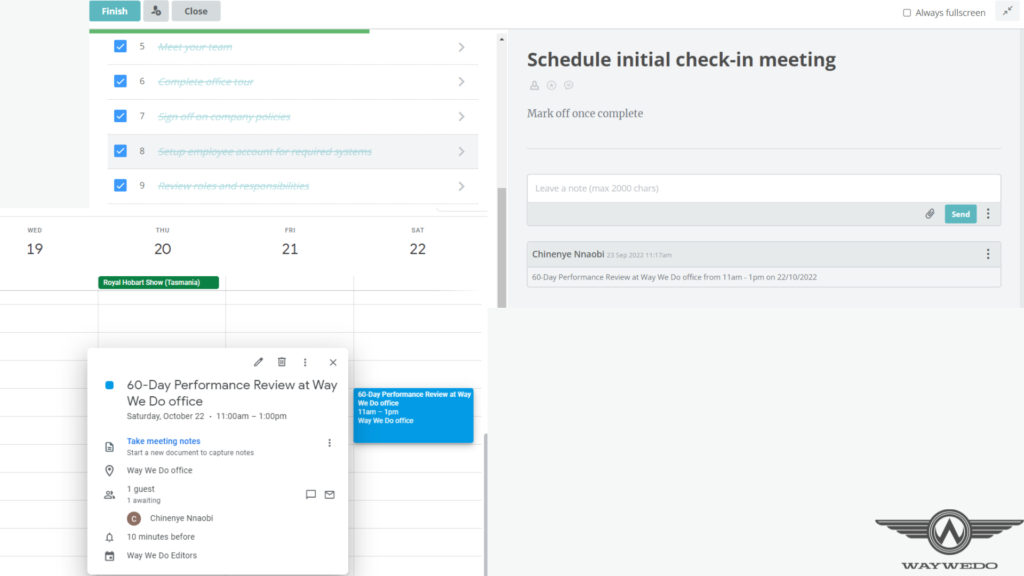
Task: Open the location pin for Way We Do office
Action: tap(111, 469)
